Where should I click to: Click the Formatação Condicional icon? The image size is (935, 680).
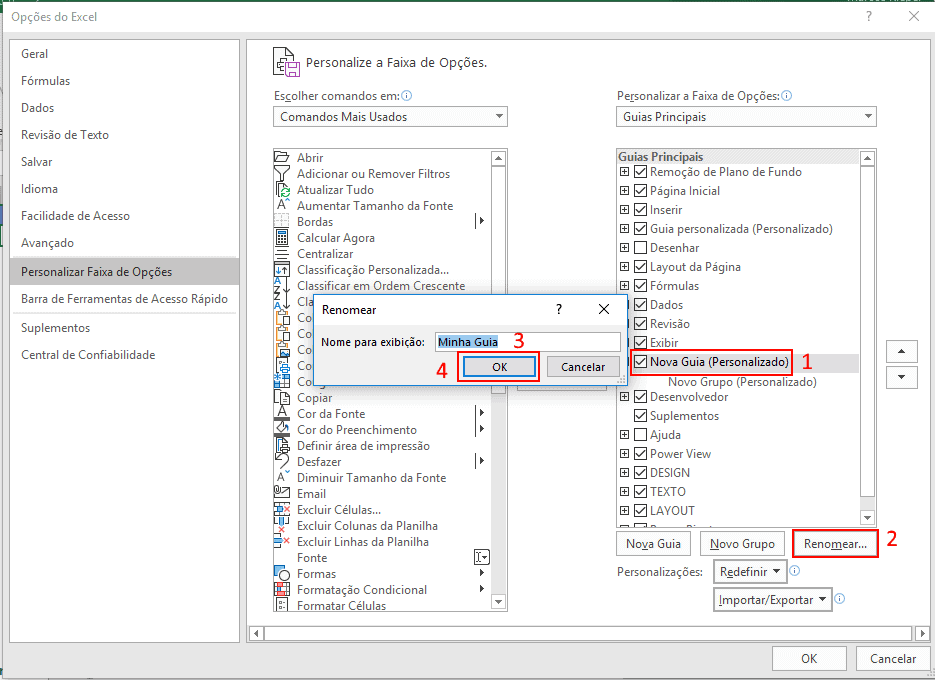[x=285, y=589]
